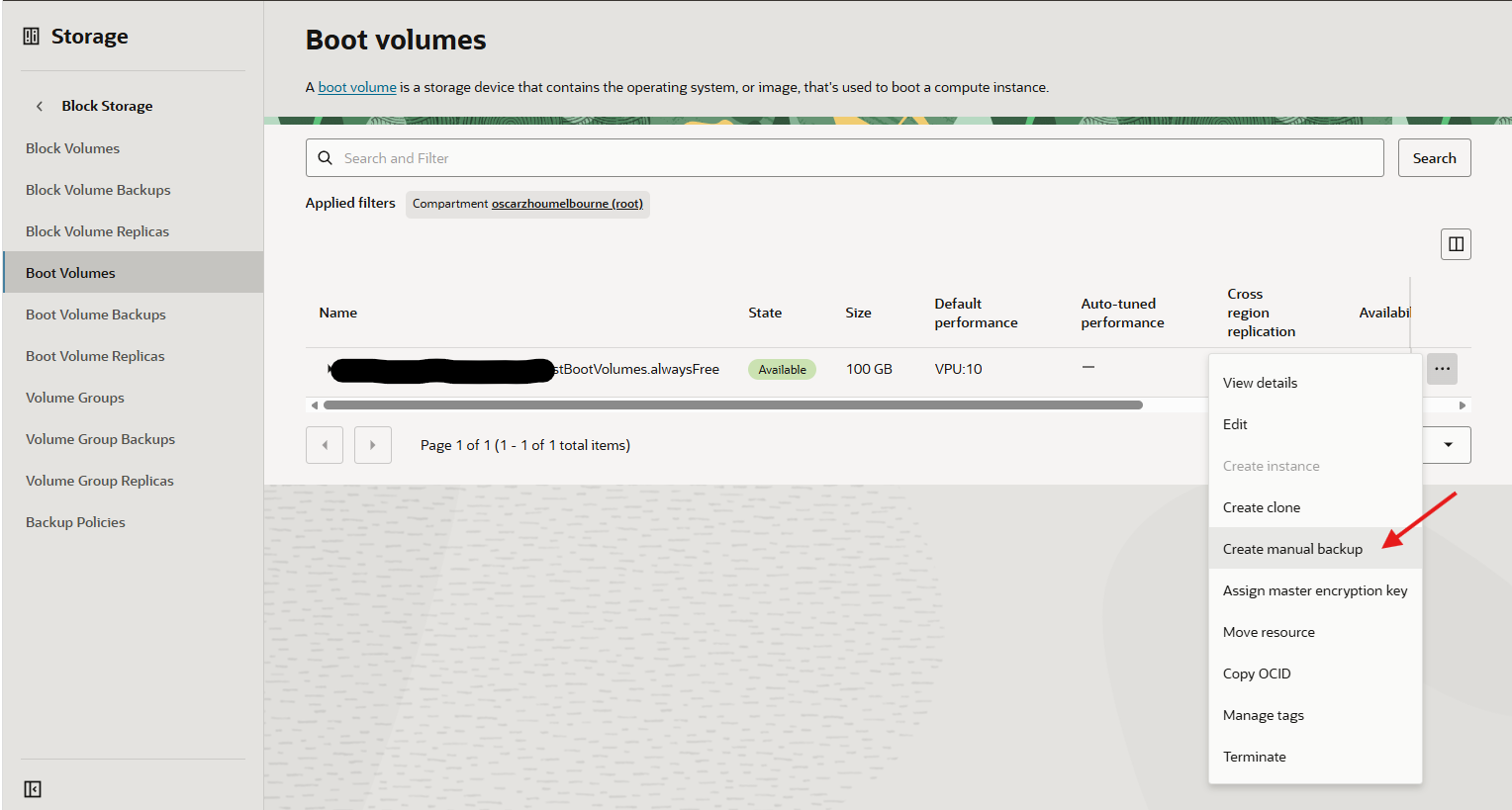The height and width of the screenshot is (810, 1512).
Task: Click the Search button
Action: (1434, 158)
